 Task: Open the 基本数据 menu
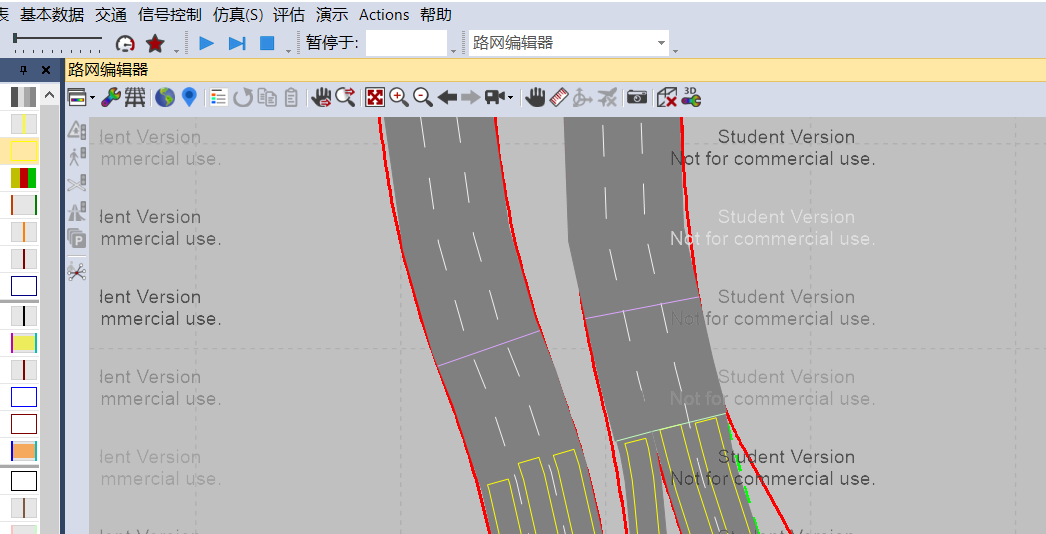click(x=52, y=15)
